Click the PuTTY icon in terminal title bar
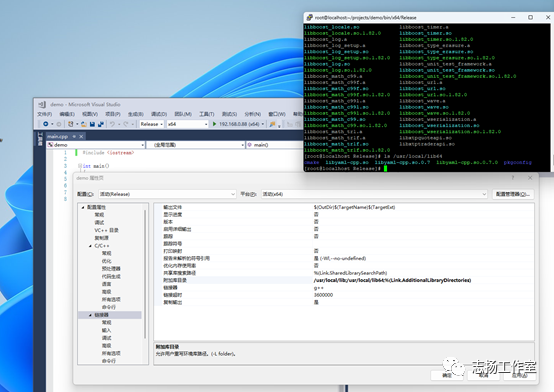Image resolution: width=554 pixels, height=392 pixels. coord(310,17)
